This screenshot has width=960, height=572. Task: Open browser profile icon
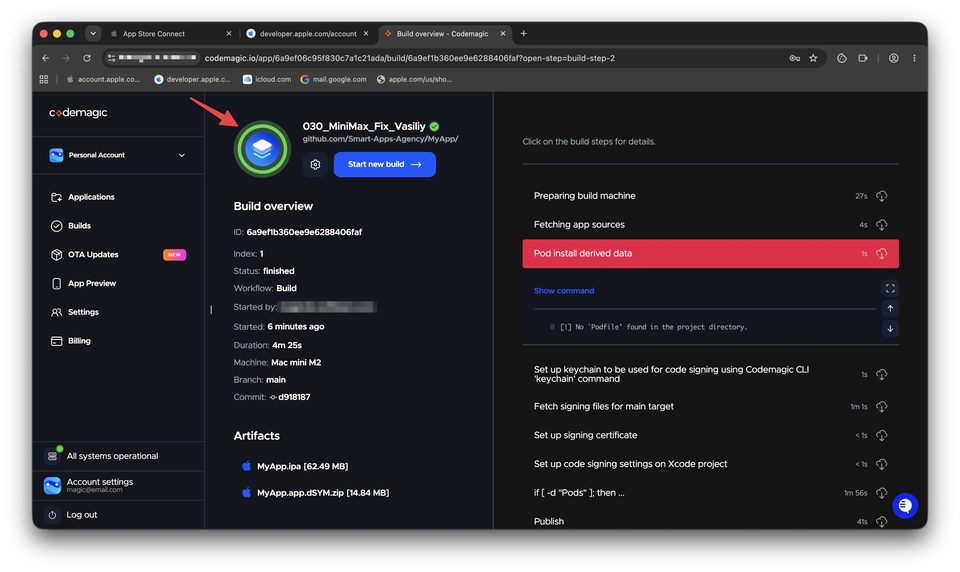point(894,58)
